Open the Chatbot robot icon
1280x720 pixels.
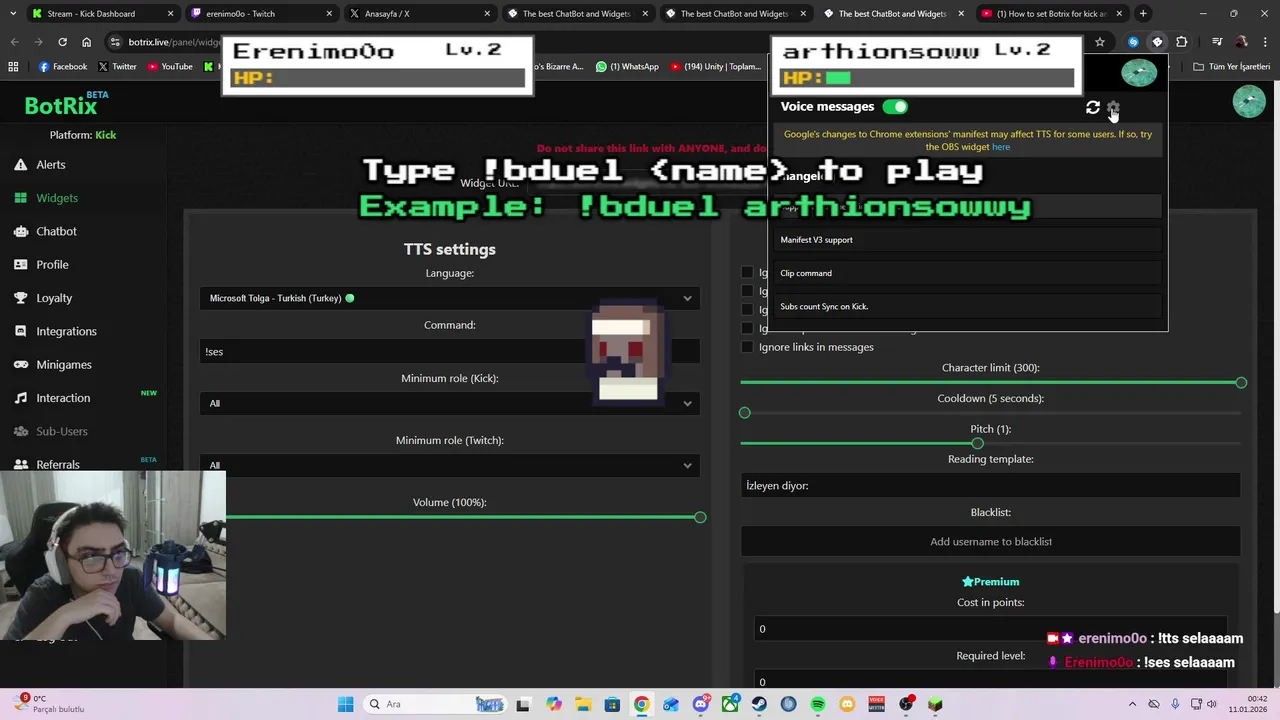pyautogui.click(x=21, y=231)
